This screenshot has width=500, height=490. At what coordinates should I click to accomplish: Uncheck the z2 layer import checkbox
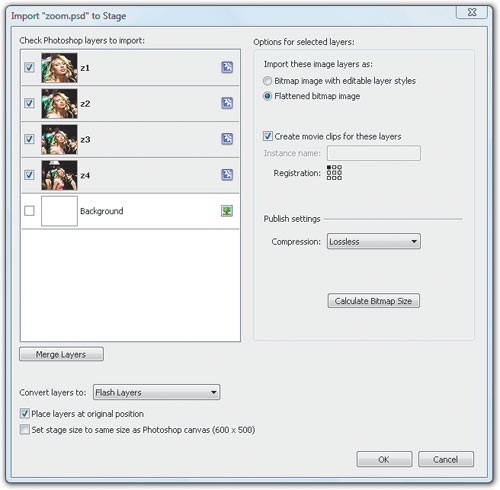click(x=29, y=103)
